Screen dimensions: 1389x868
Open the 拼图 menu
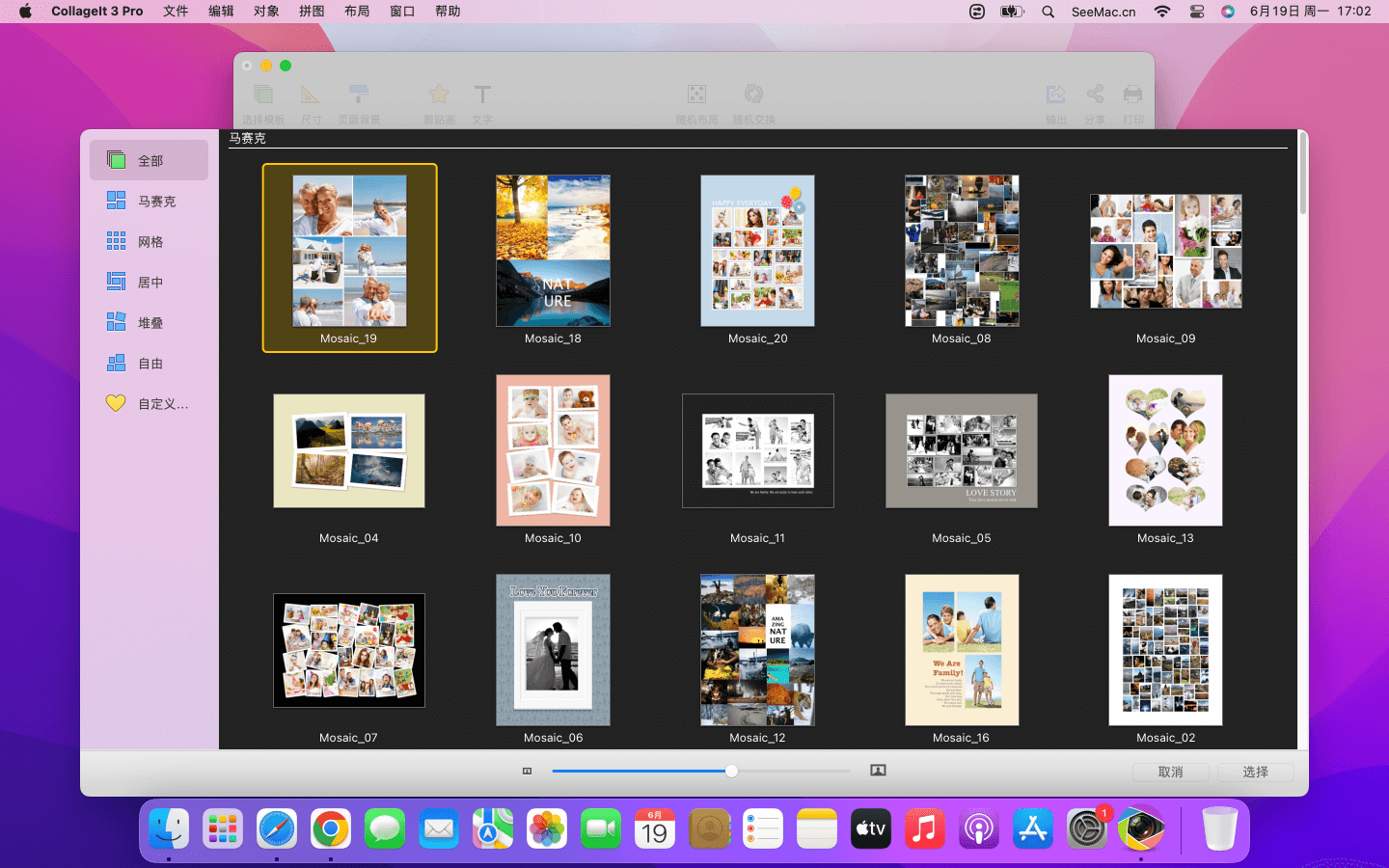(x=312, y=12)
